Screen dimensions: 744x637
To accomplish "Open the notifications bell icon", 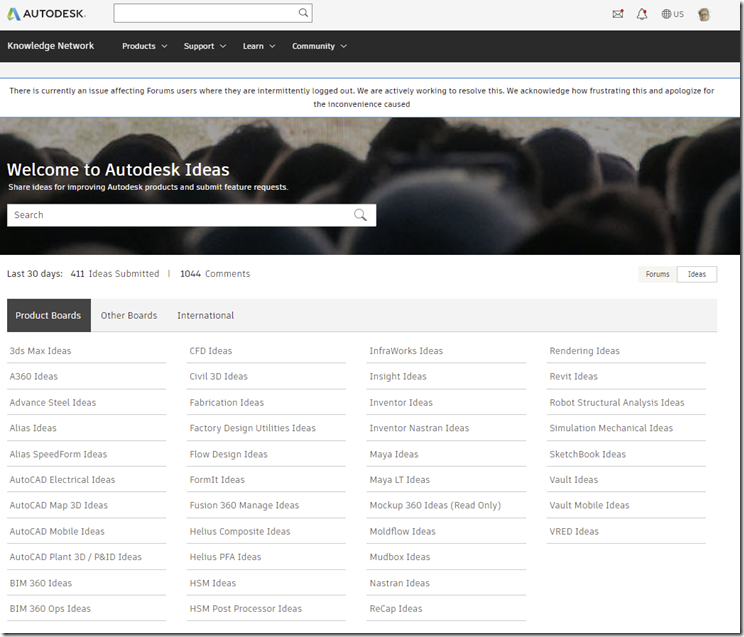I will (642, 14).
